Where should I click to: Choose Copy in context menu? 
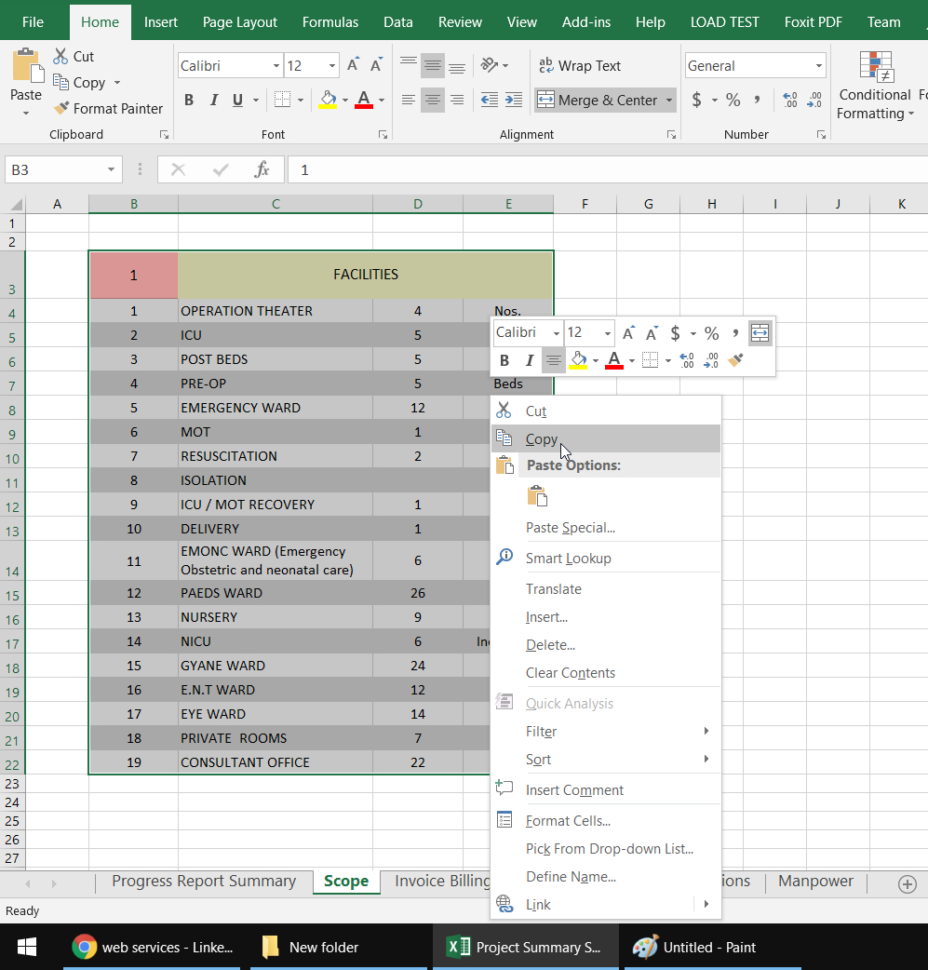coord(606,439)
